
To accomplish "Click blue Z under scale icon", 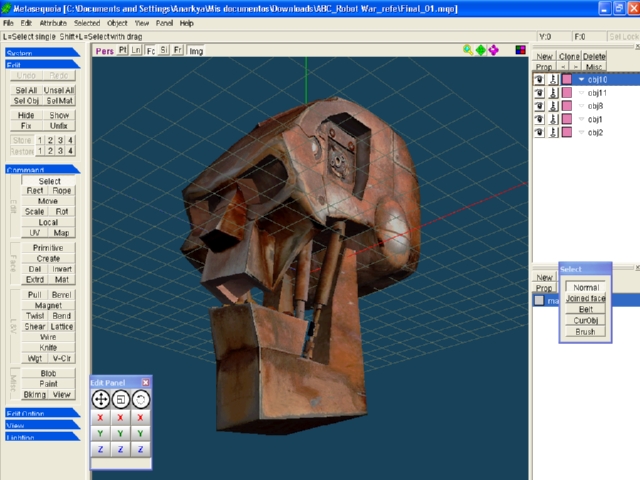I will (120, 449).
